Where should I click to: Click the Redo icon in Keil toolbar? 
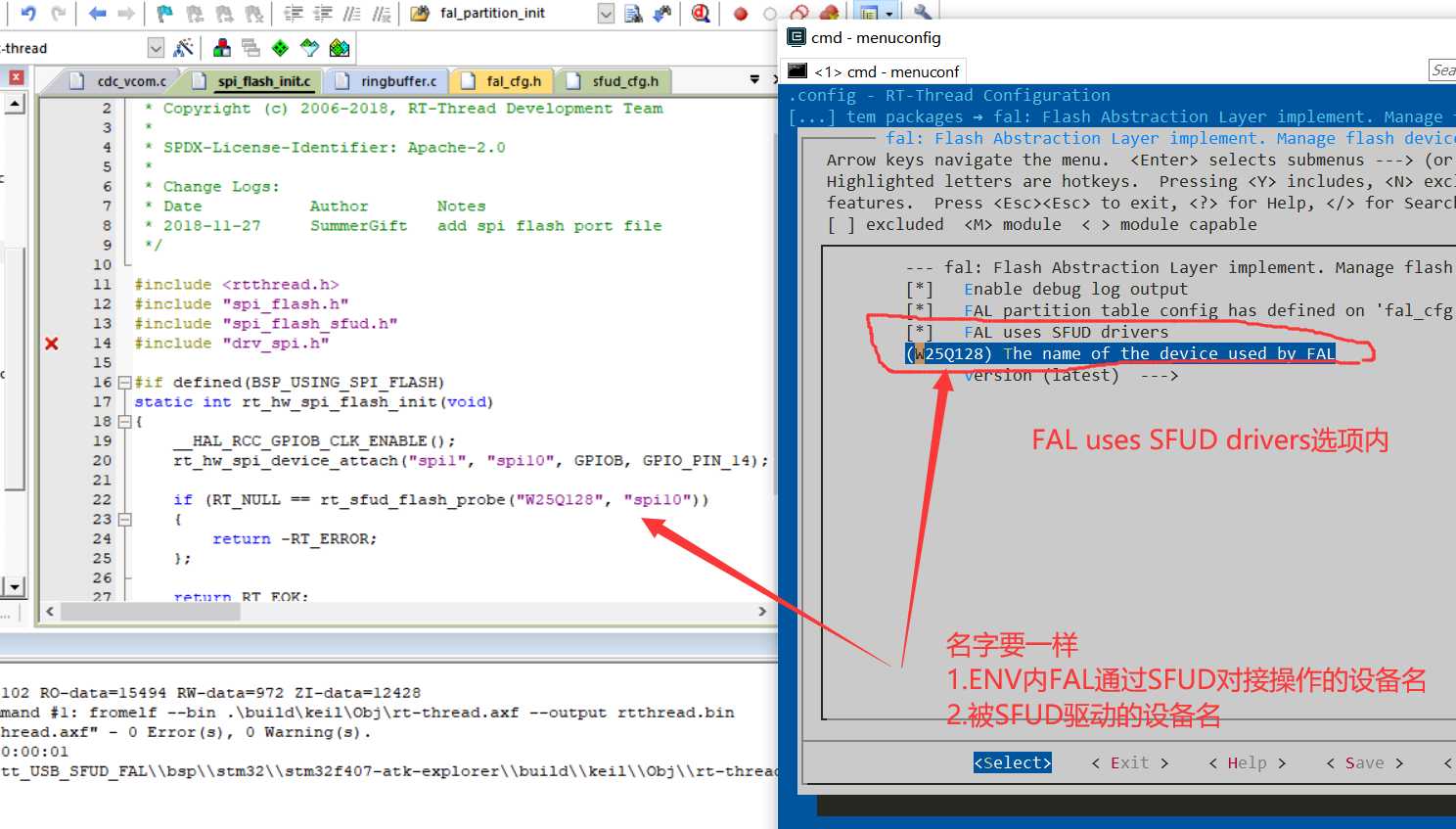pos(59,13)
